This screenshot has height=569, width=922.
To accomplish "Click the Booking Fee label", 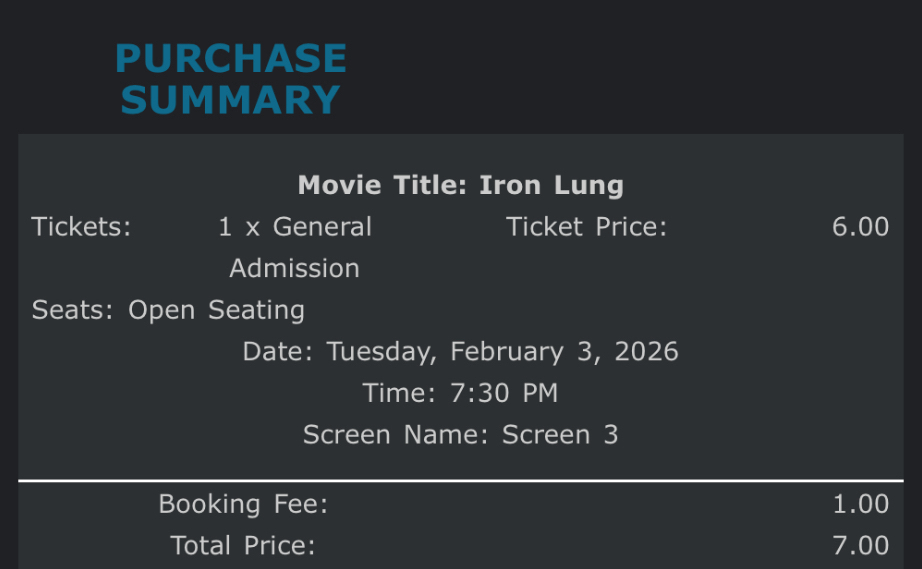I will (x=243, y=504).
